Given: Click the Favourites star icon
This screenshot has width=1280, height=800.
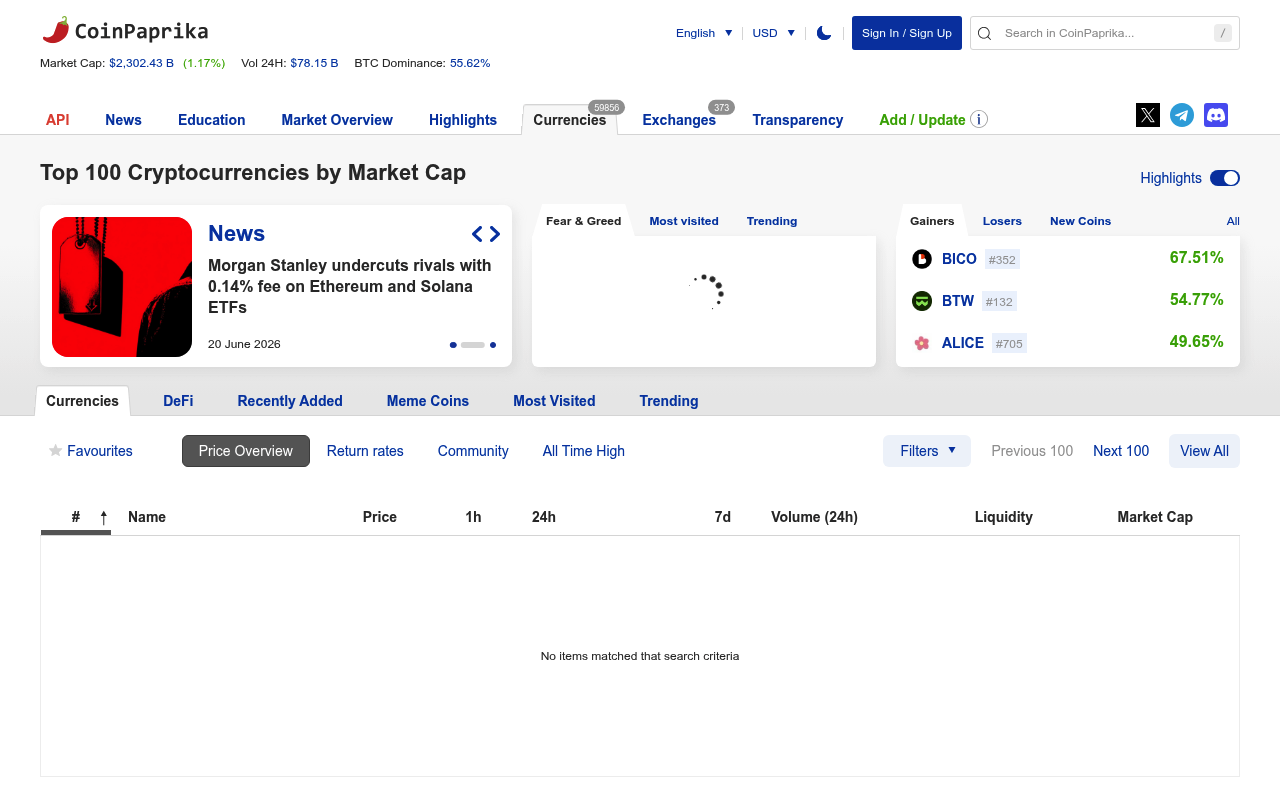Looking at the screenshot, I should click(x=56, y=451).
